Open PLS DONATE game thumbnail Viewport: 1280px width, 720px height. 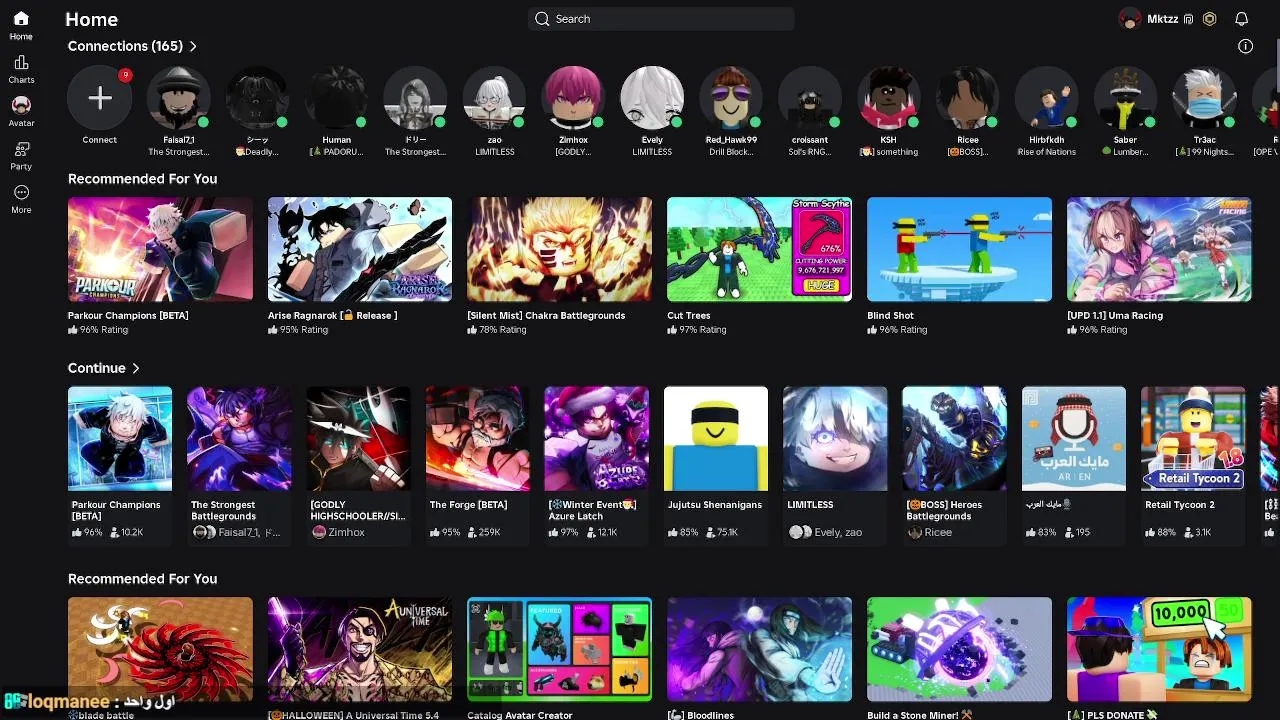[1159, 649]
